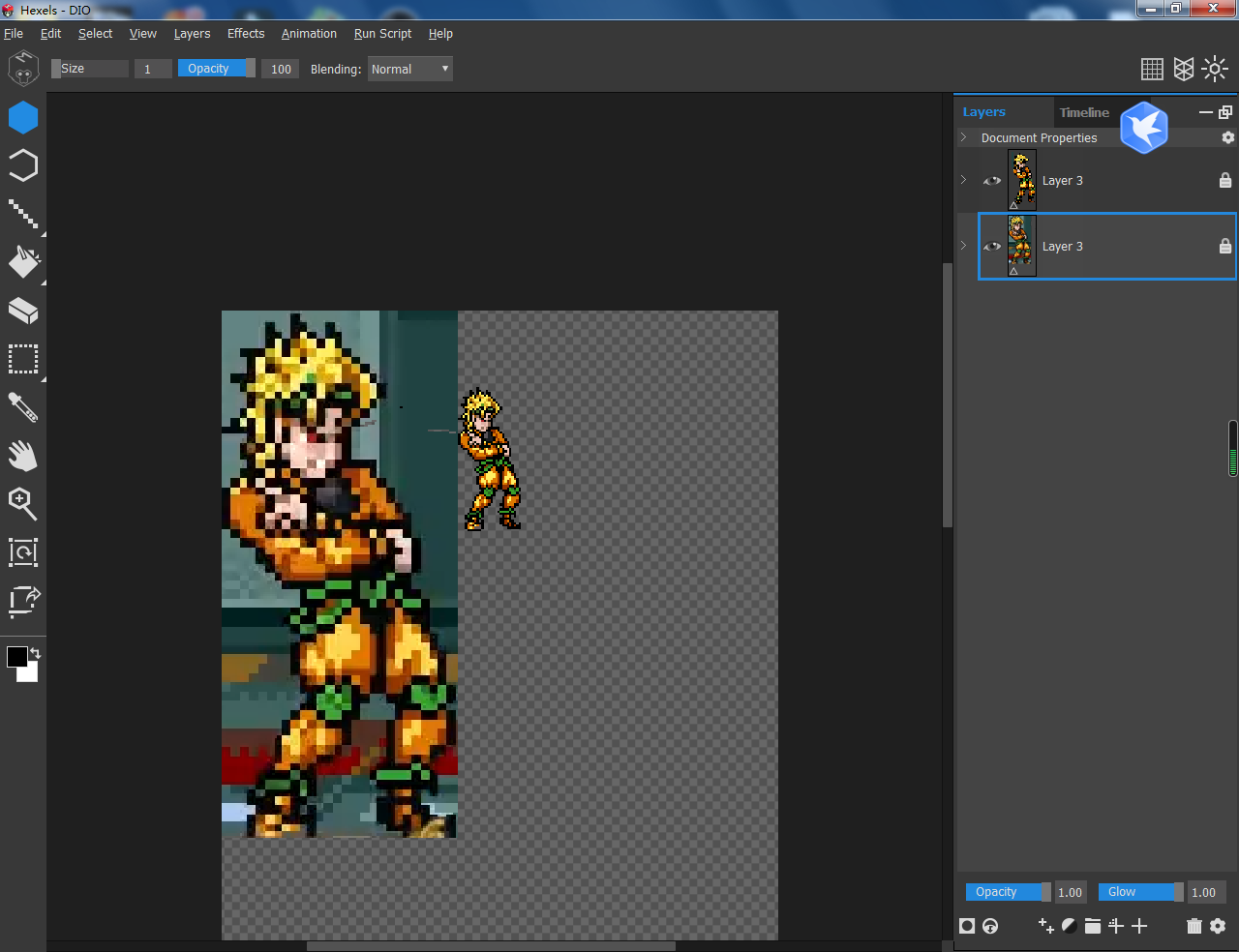The height and width of the screenshot is (952, 1239).
Task: Click the highlighted Layer 3 thumbnail
Action: (1022, 246)
